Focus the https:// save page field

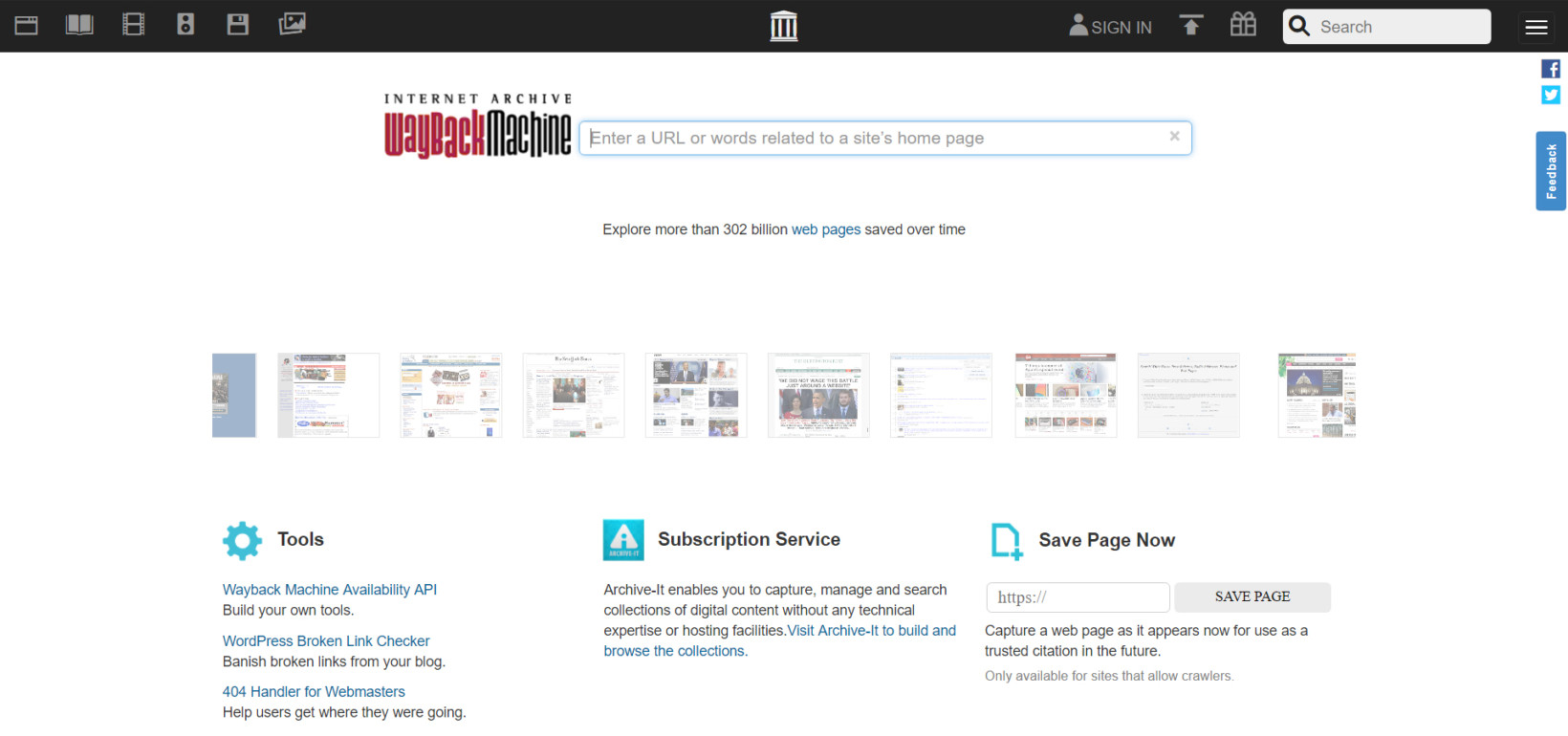1078,597
